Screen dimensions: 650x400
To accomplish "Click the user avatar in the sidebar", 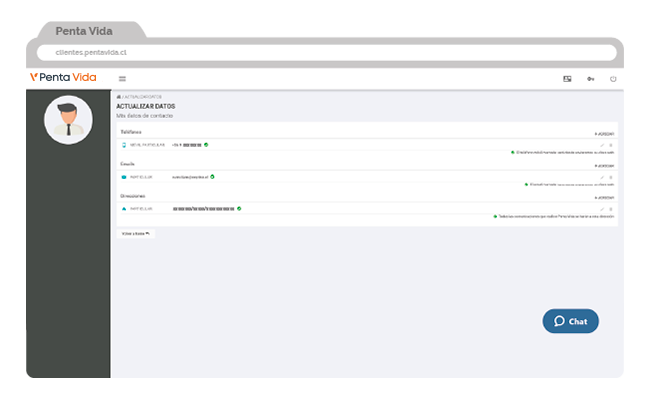I will (68, 120).
